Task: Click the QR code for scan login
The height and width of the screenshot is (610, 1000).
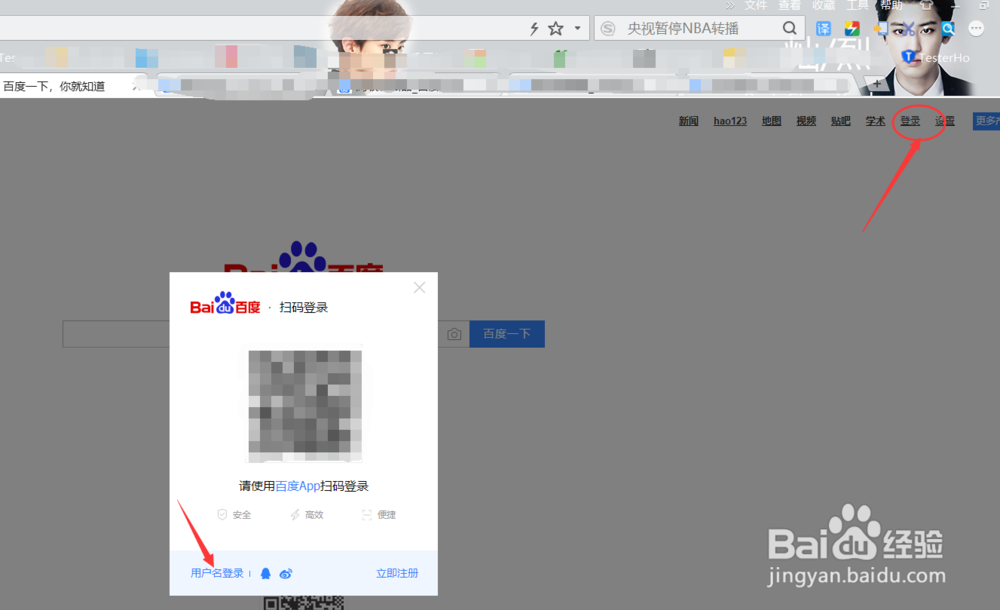Action: [305, 404]
